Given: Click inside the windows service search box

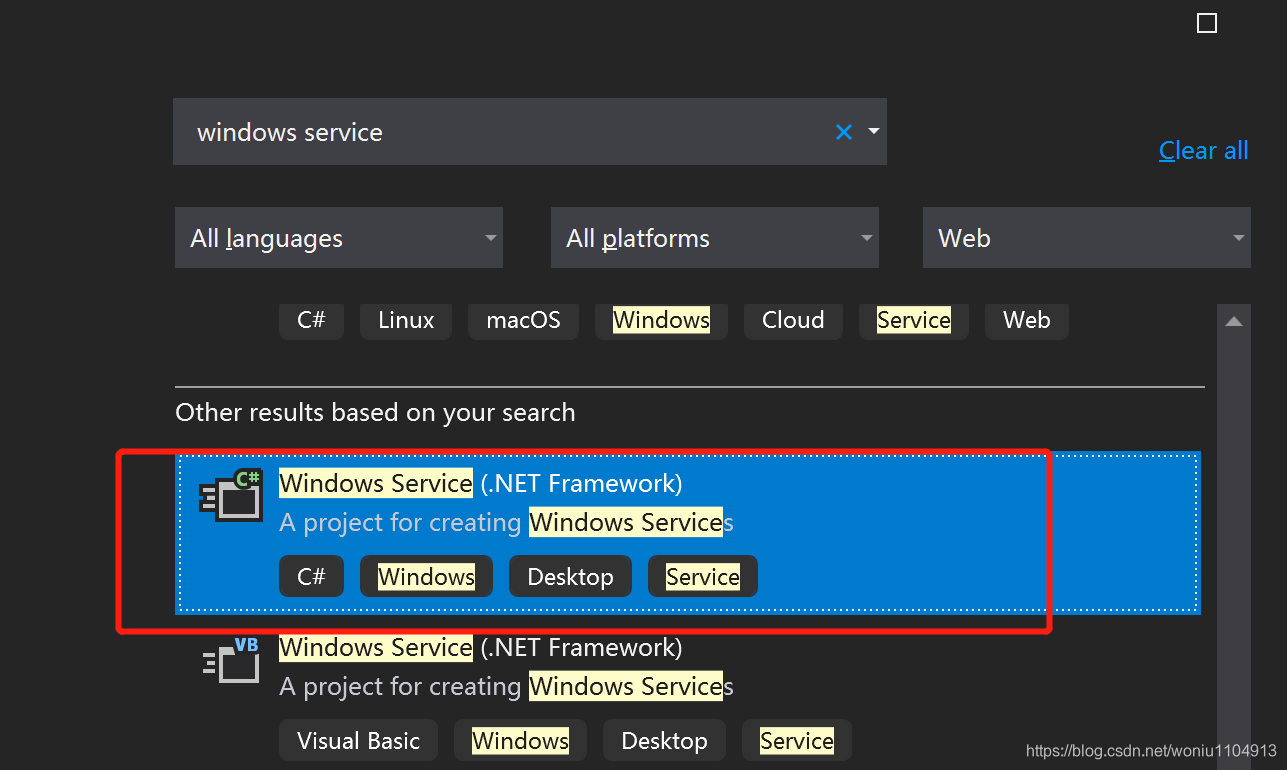Looking at the screenshot, I should tap(450, 131).
